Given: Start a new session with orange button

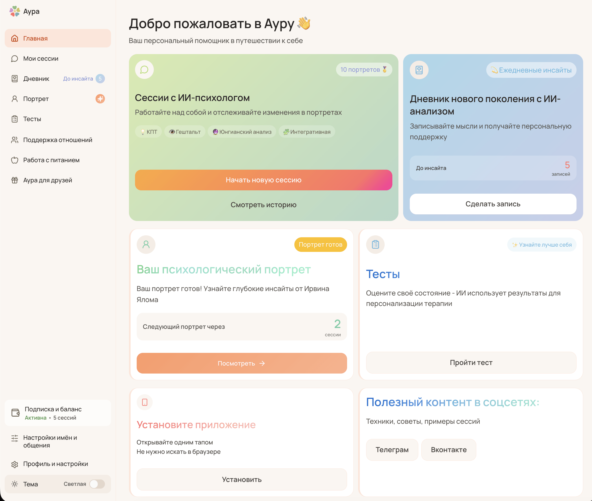Looking at the screenshot, I should click(264, 180).
